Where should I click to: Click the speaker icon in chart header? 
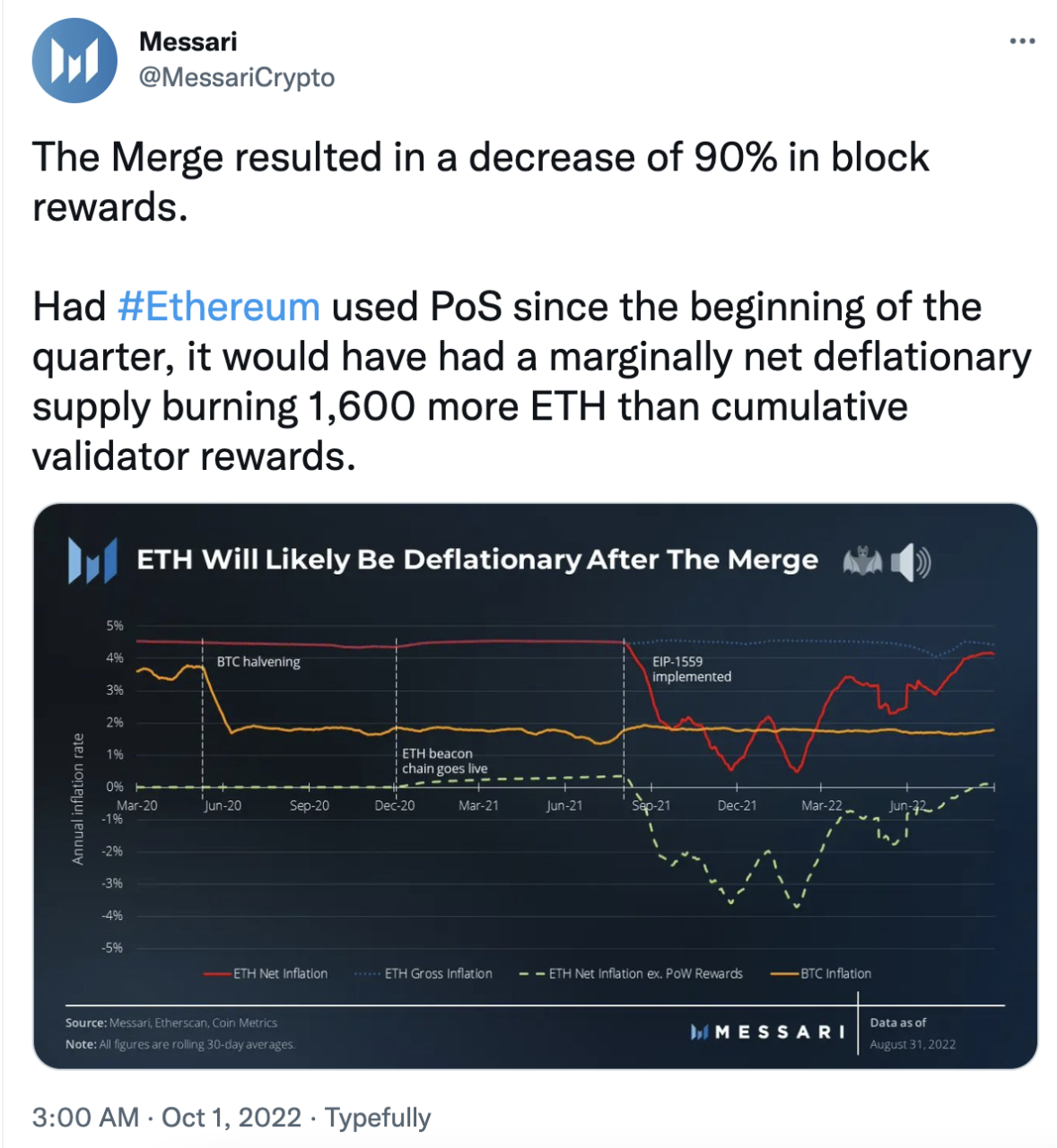tap(911, 562)
